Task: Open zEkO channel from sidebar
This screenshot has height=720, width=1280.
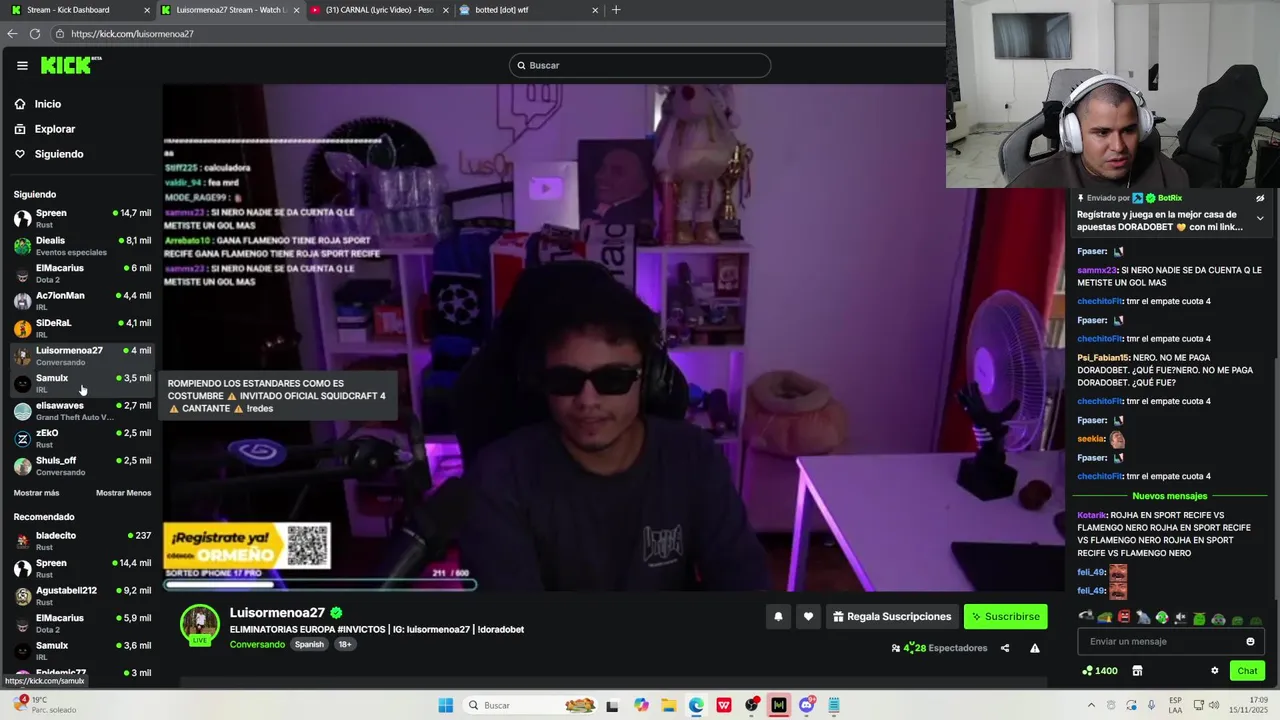Action: click(x=82, y=438)
